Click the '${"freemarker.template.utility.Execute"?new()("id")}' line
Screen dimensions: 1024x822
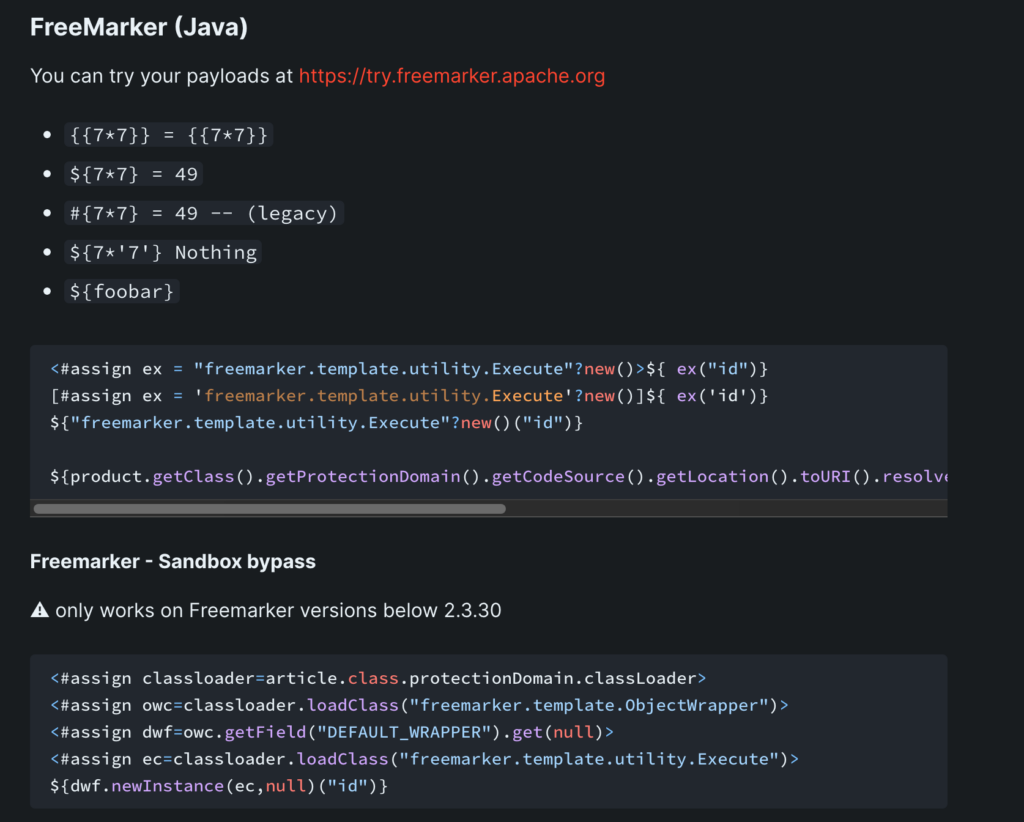coord(317,422)
